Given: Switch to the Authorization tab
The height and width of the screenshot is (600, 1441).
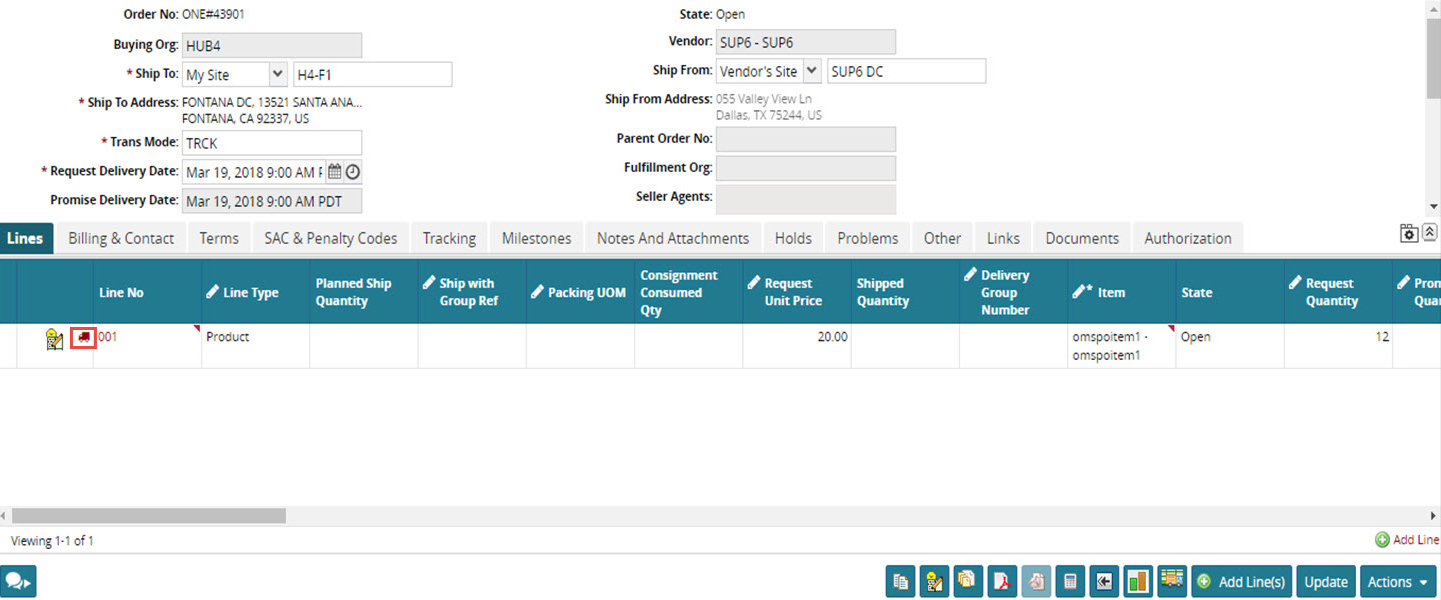Looking at the screenshot, I should (x=1188, y=238).
